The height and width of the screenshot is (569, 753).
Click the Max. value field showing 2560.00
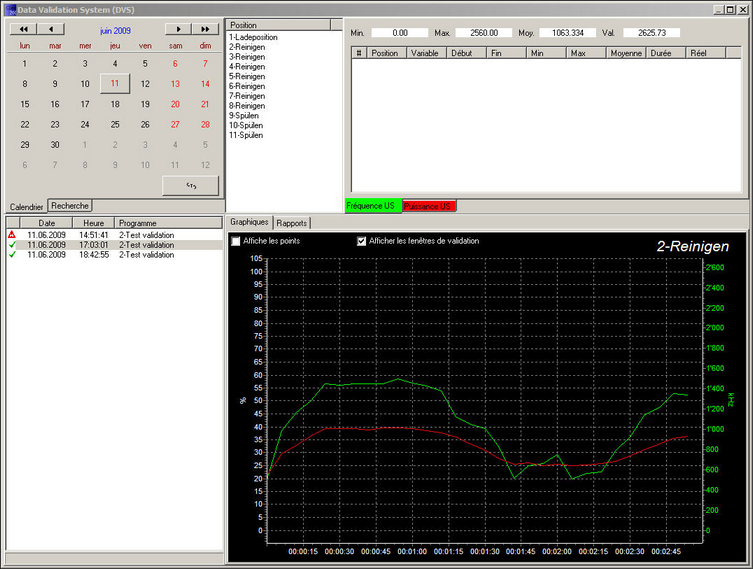[x=484, y=33]
